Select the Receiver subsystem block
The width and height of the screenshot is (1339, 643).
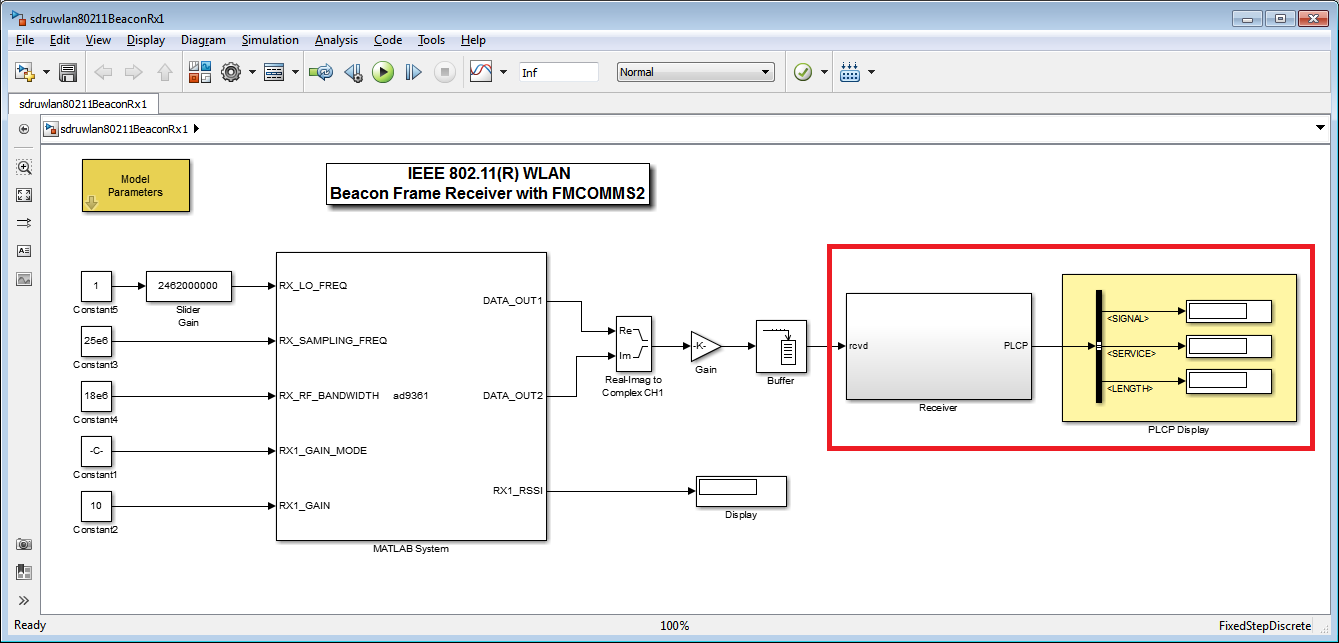(x=938, y=347)
